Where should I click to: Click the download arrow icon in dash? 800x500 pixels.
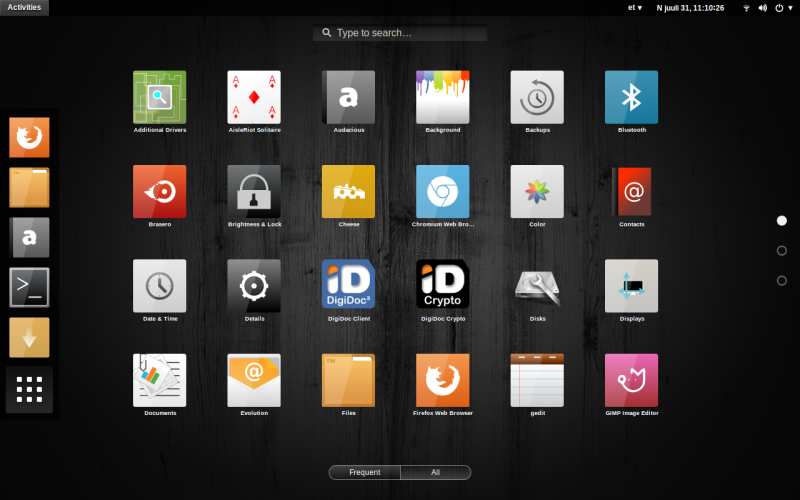click(29, 337)
